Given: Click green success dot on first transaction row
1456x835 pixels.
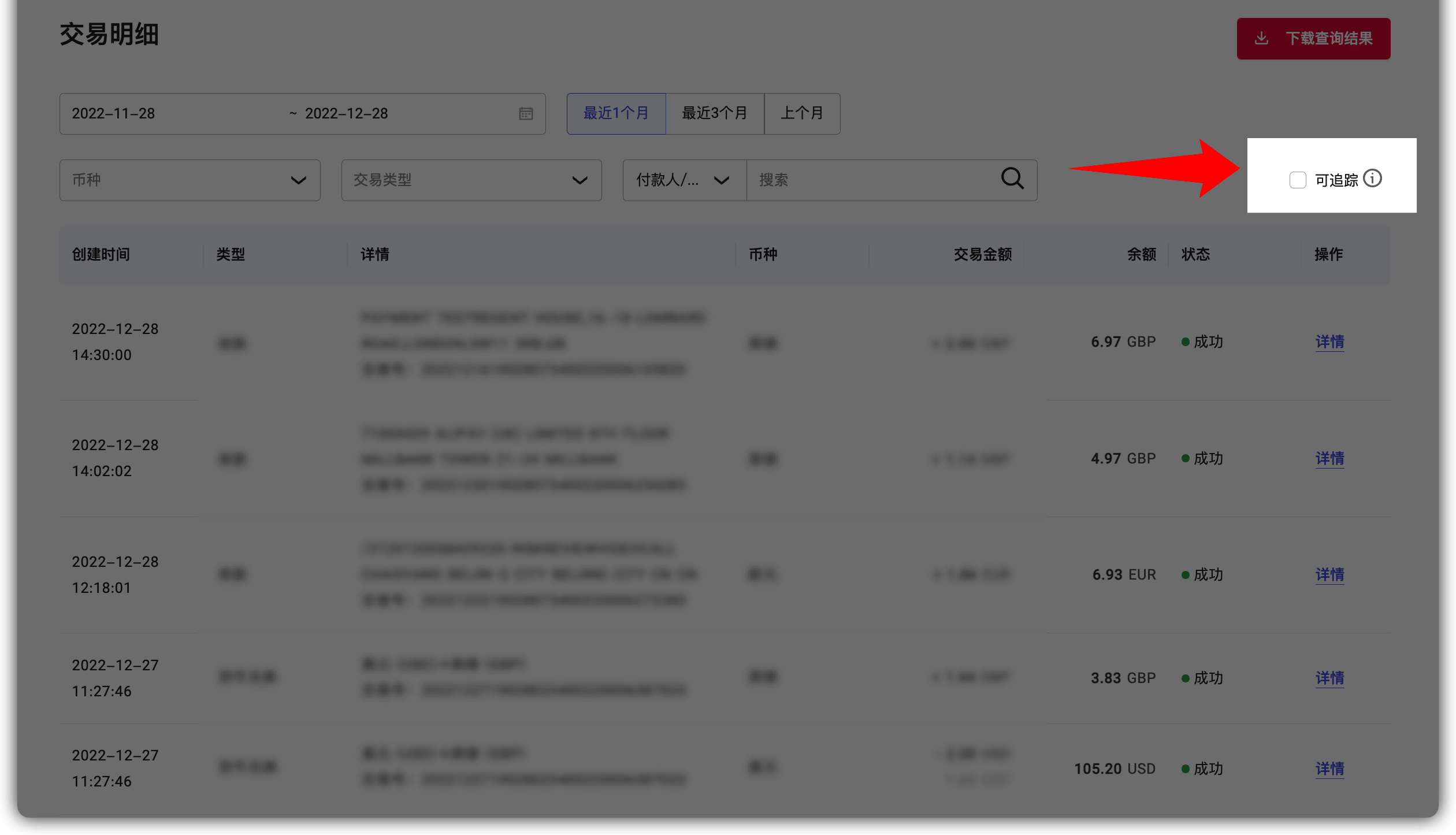Looking at the screenshot, I should pos(1184,342).
